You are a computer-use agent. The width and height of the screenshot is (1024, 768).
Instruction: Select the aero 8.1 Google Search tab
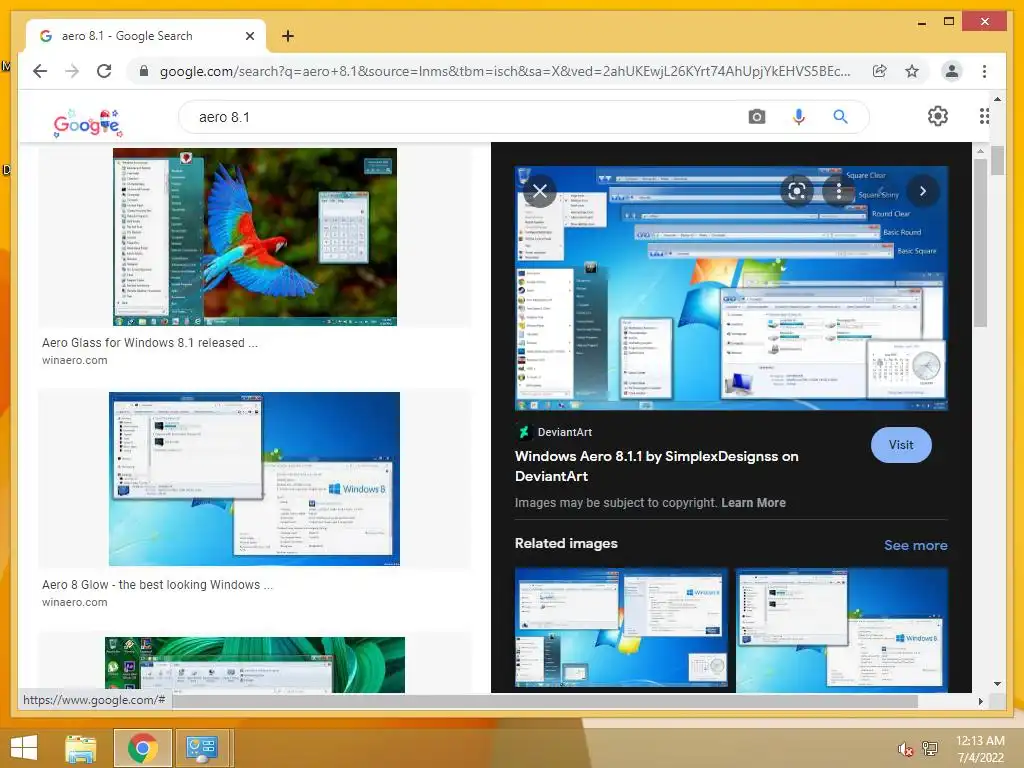coord(146,36)
